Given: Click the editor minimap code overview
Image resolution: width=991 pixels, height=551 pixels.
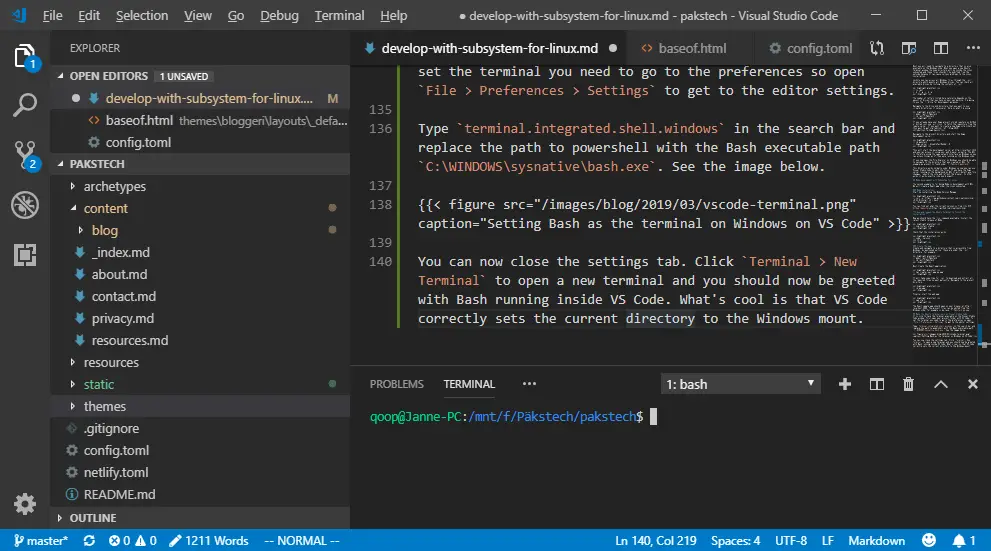Looking at the screenshot, I should pos(944,205).
